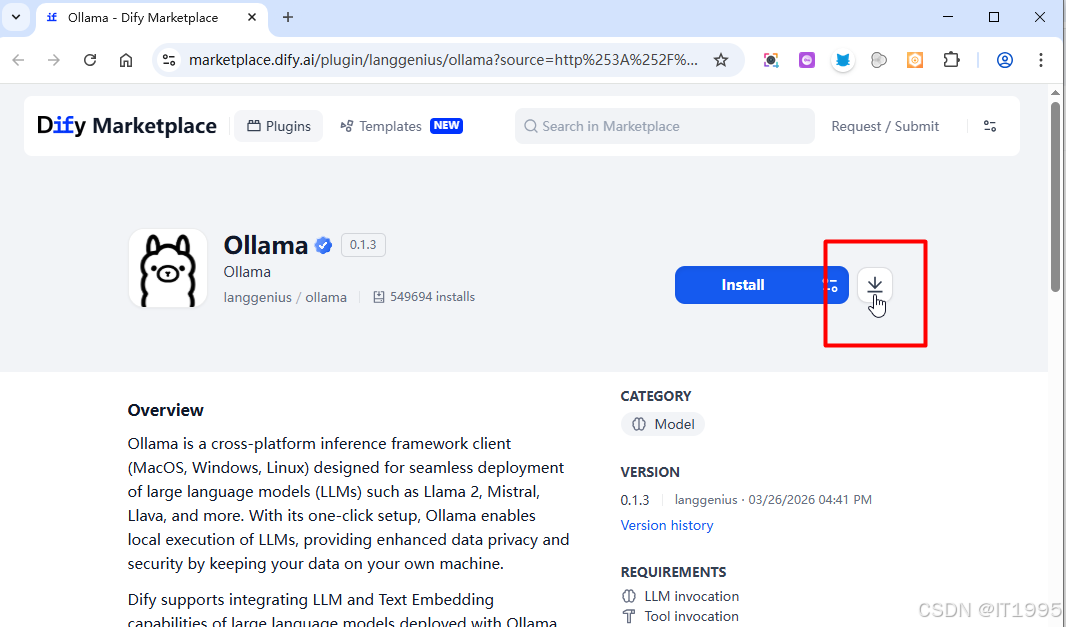The width and height of the screenshot is (1066, 627).
Task: Click the blue cat extension icon
Action: click(x=843, y=60)
